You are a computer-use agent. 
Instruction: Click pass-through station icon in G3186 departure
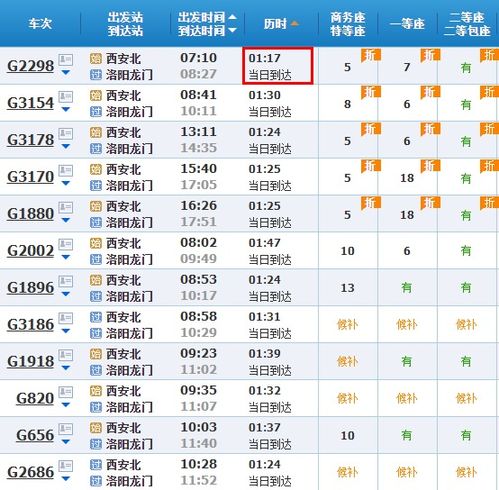tap(96, 317)
